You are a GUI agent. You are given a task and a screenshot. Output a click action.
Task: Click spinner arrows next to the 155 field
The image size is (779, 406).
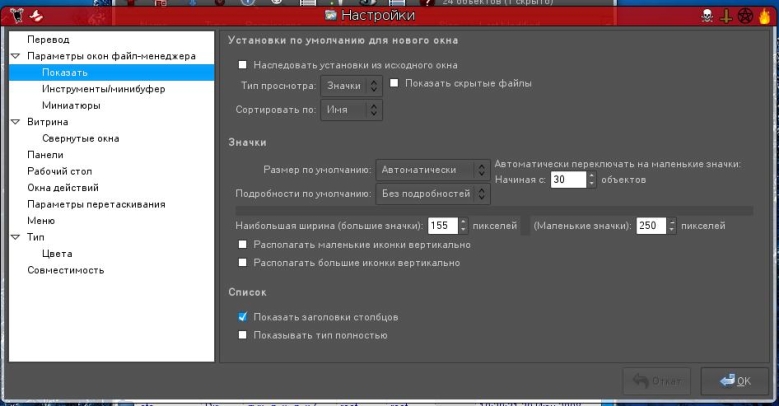pos(463,226)
